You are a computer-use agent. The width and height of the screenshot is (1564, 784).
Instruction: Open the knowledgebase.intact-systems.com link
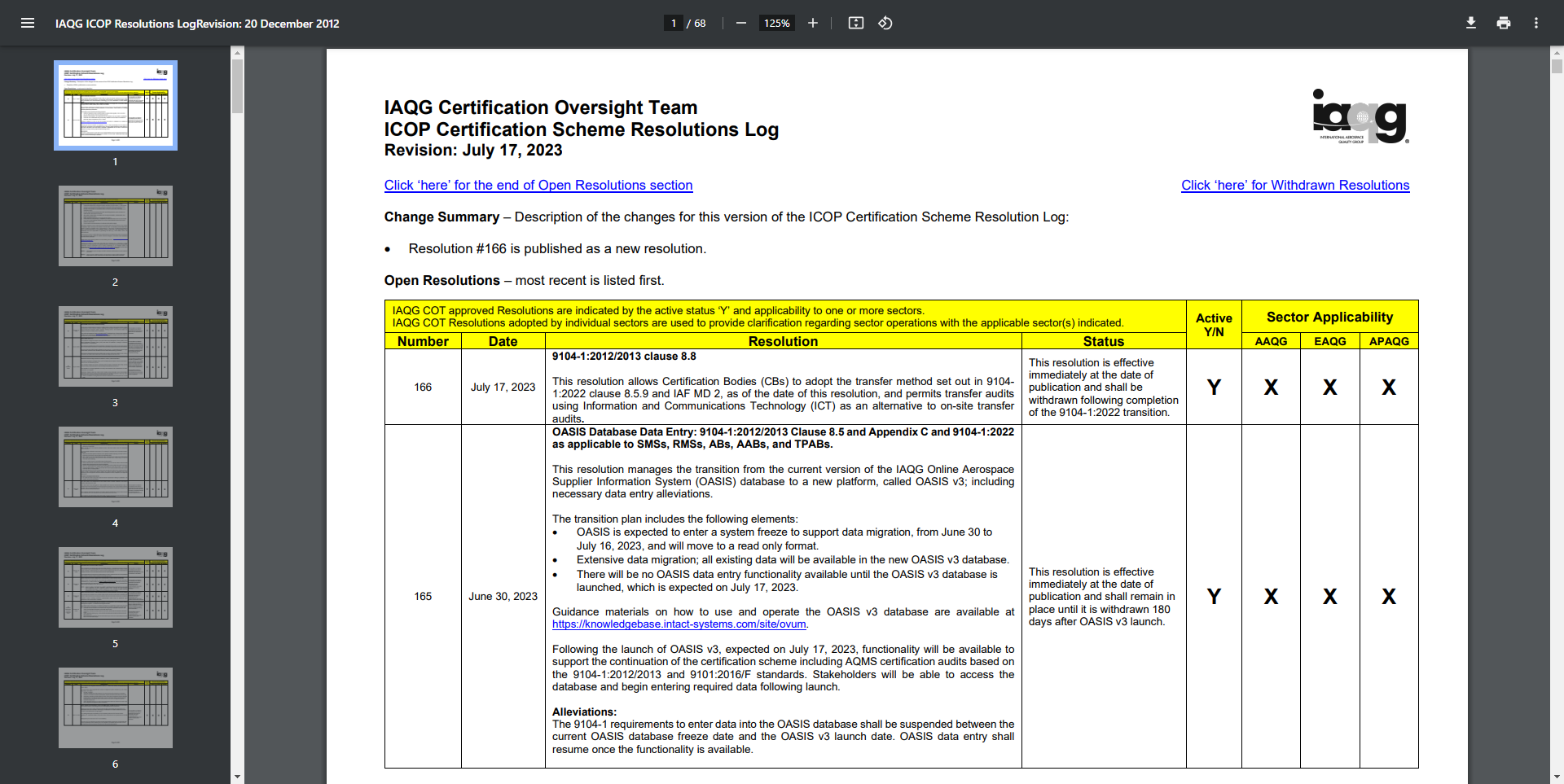pyautogui.click(x=679, y=624)
